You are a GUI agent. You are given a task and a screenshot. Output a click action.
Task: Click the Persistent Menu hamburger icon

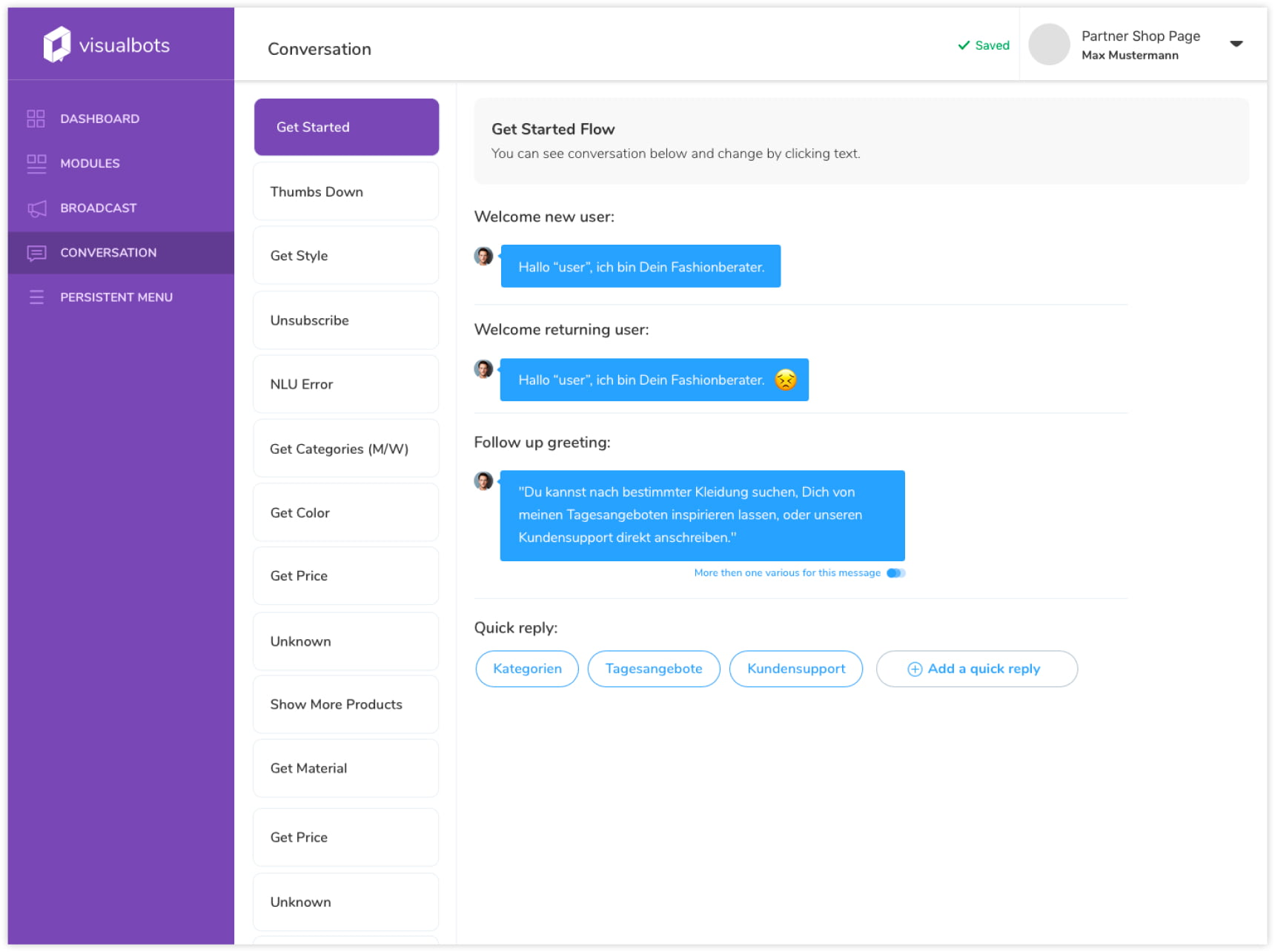point(36,297)
